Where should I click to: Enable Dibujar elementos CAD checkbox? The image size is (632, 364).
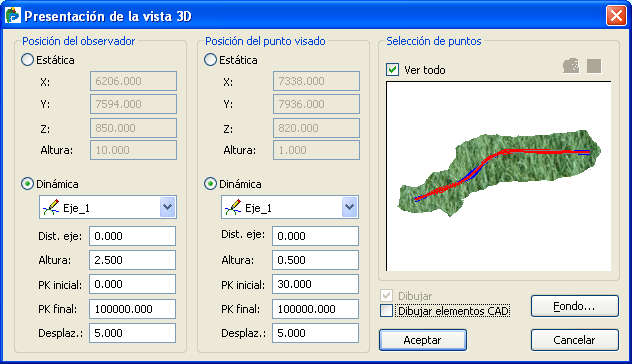[387, 311]
